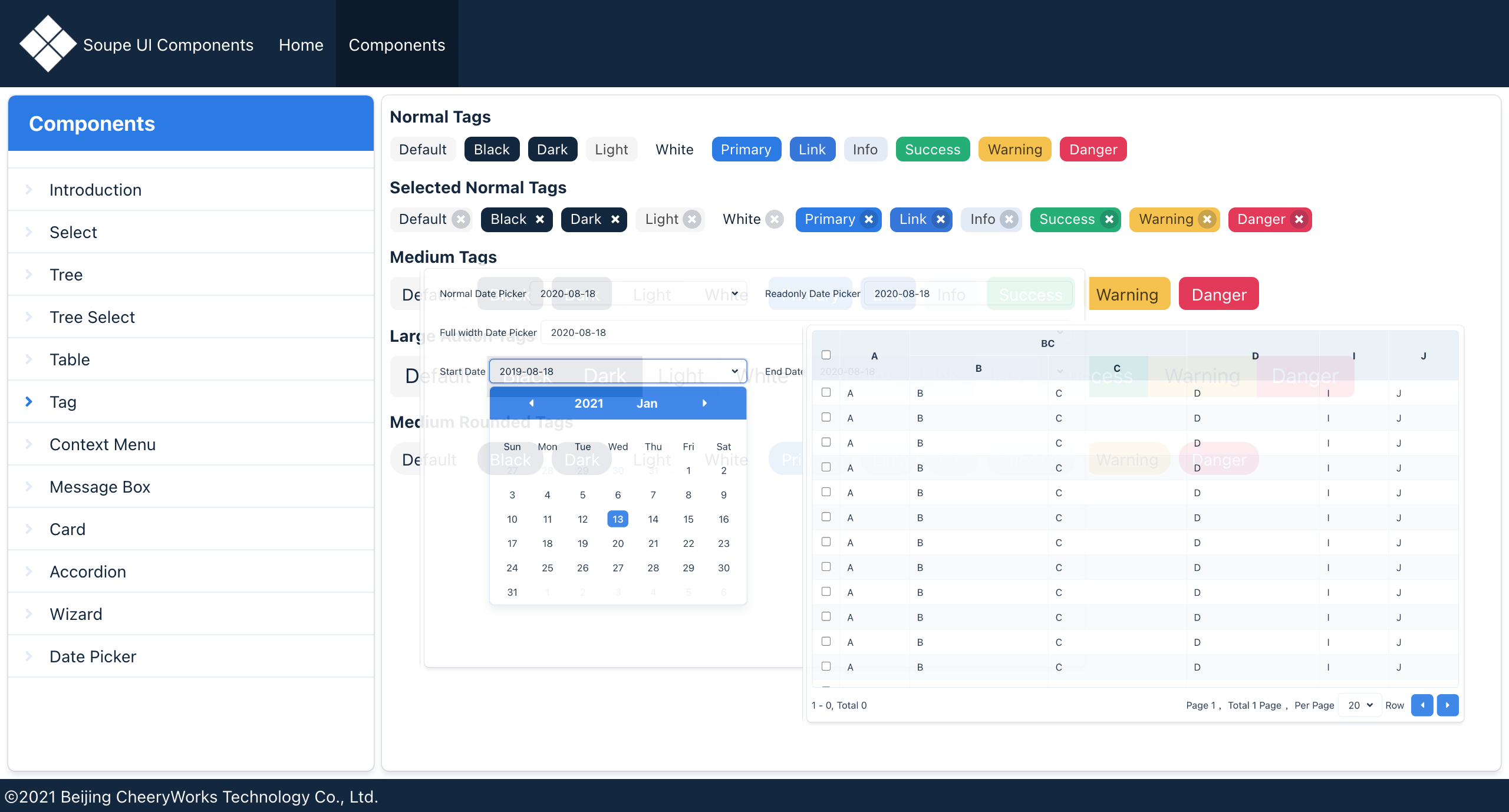Screen dimensions: 1509x812
Task: Open the Components navigation tab
Action: [397, 45]
